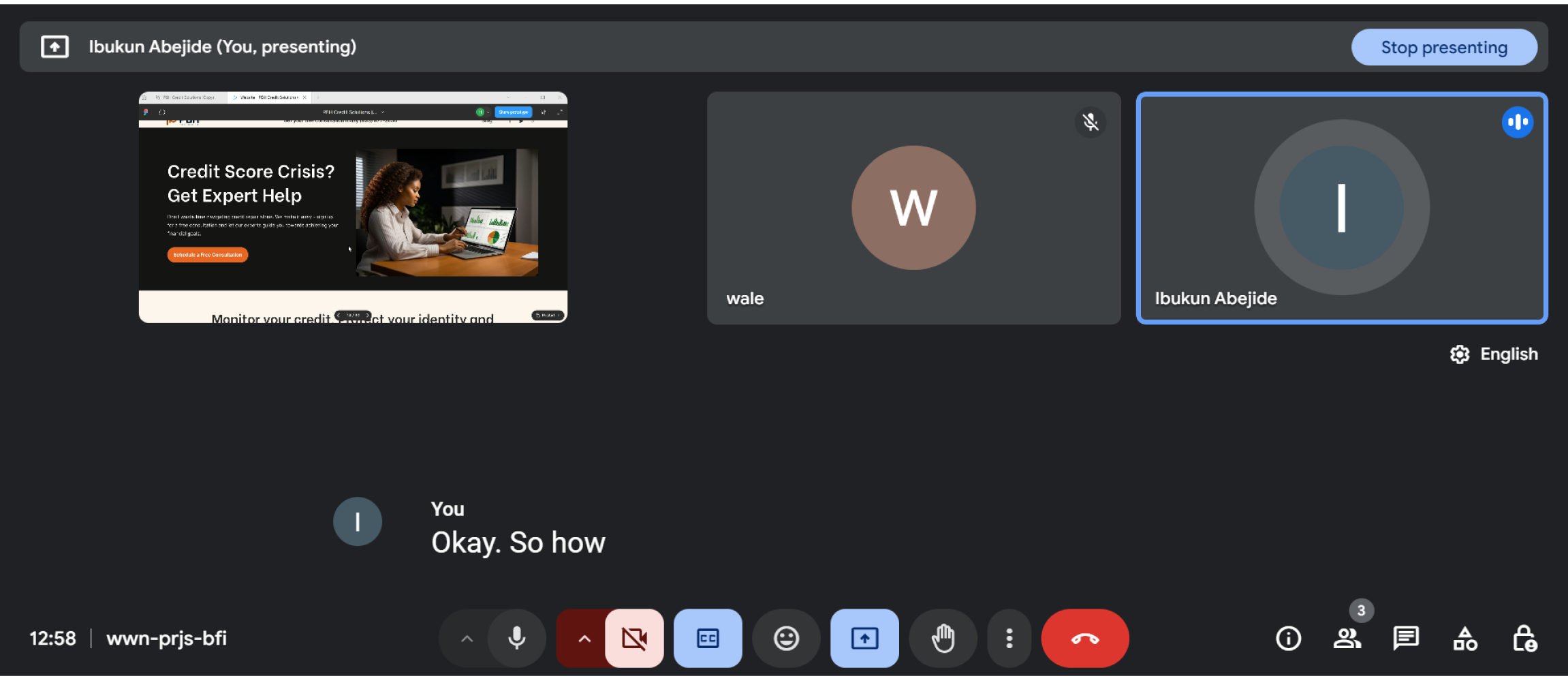1568x687 pixels.
Task: Turn on the camera
Action: point(634,639)
